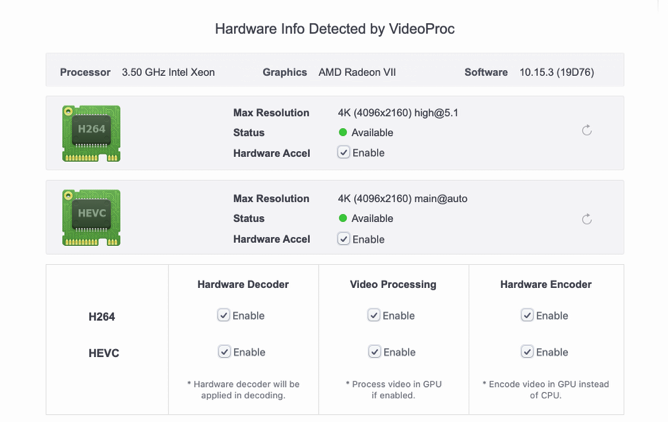This screenshot has width=668, height=422.
Task: Click the Hardware Encoder column header
Action: (x=546, y=284)
